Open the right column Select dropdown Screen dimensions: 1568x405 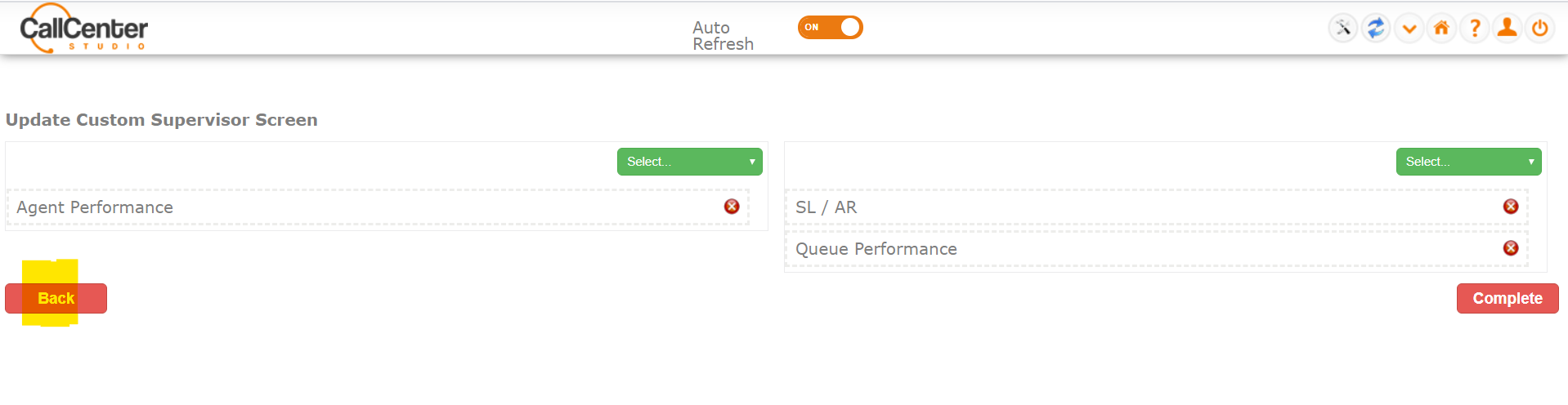coord(1468,162)
